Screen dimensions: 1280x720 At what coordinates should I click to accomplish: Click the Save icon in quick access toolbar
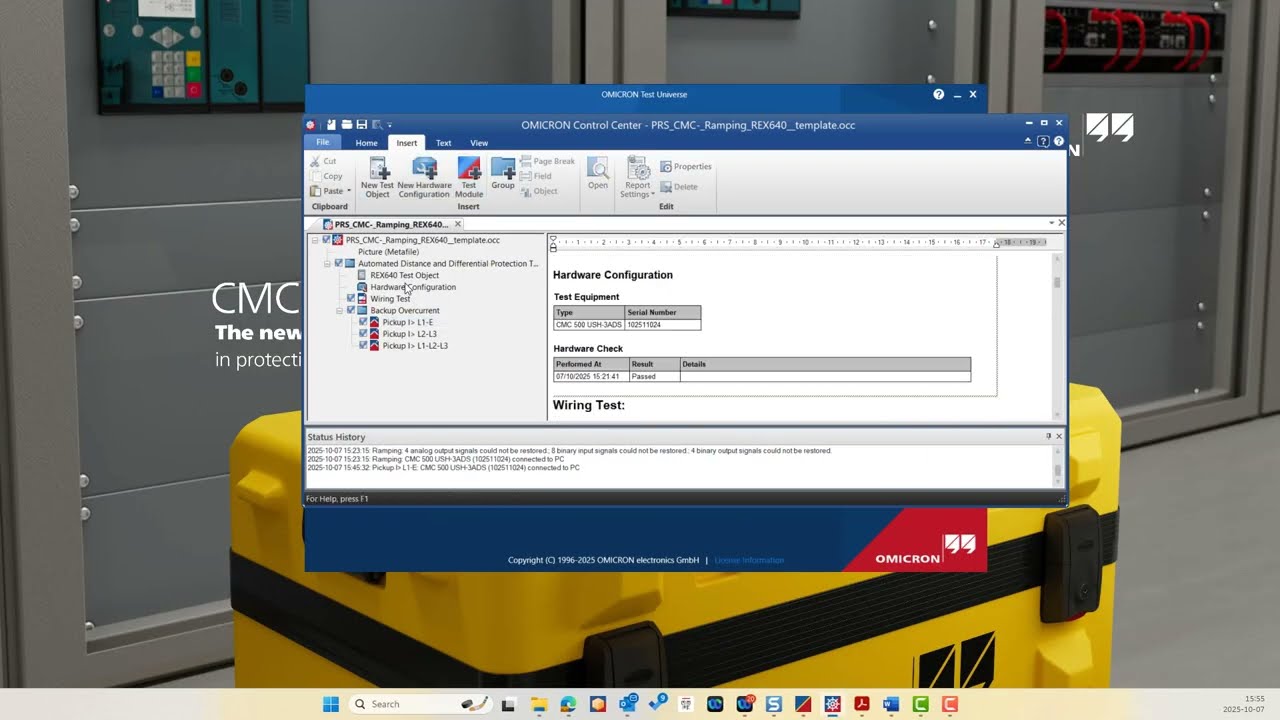click(x=361, y=125)
